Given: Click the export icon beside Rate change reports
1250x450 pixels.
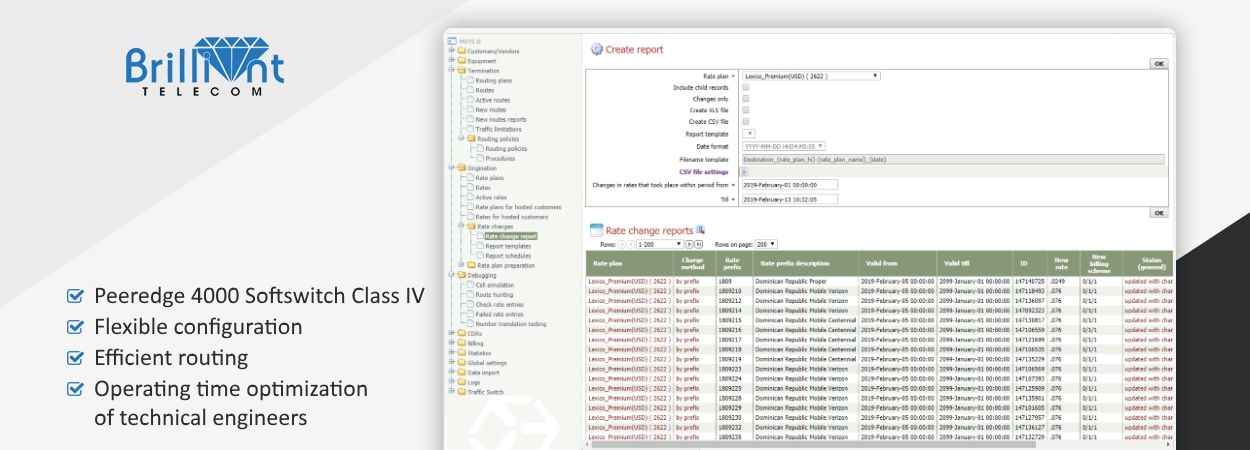Looking at the screenshot, I should click(700, 230).
